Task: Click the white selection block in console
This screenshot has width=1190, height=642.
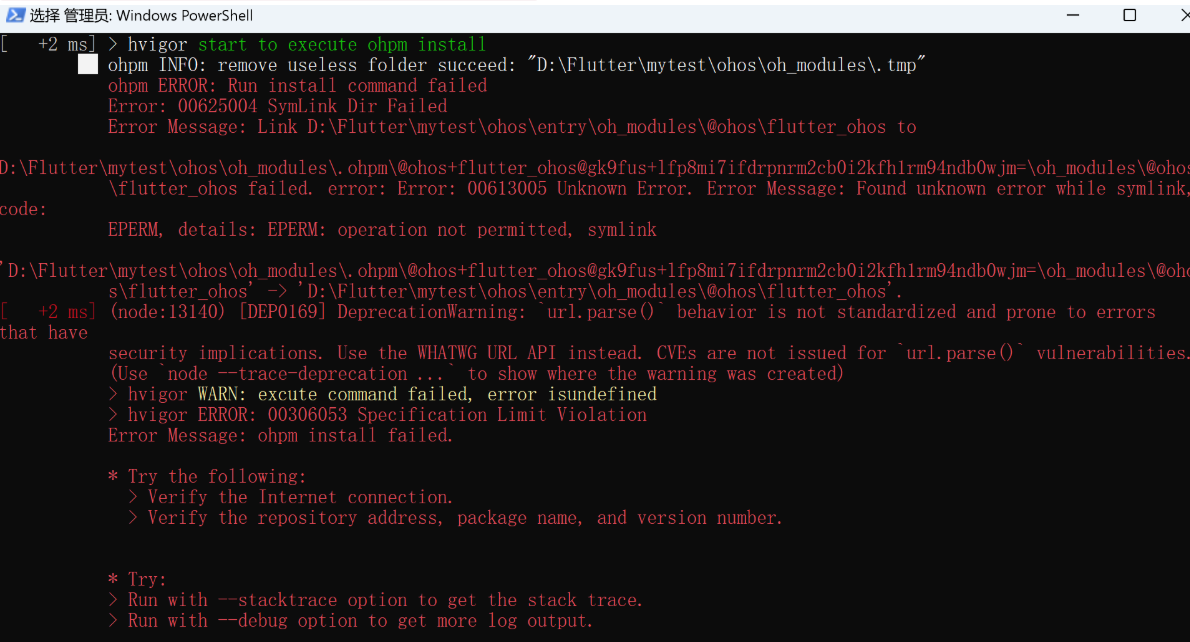Action: click(x=88, y=65)
